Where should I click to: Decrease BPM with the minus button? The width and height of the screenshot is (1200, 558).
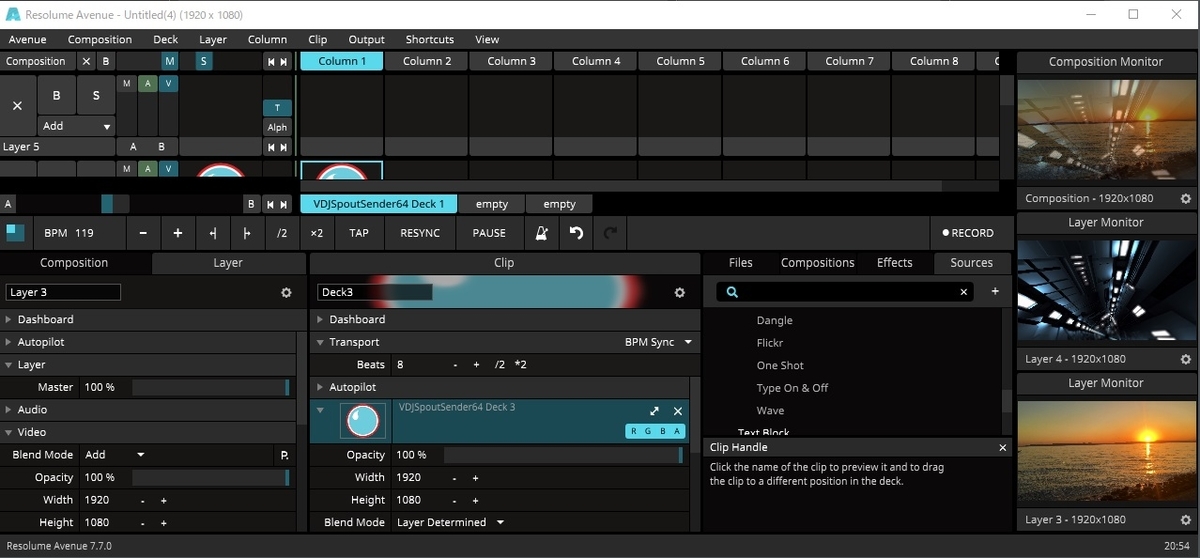click(x=143, y=233)
